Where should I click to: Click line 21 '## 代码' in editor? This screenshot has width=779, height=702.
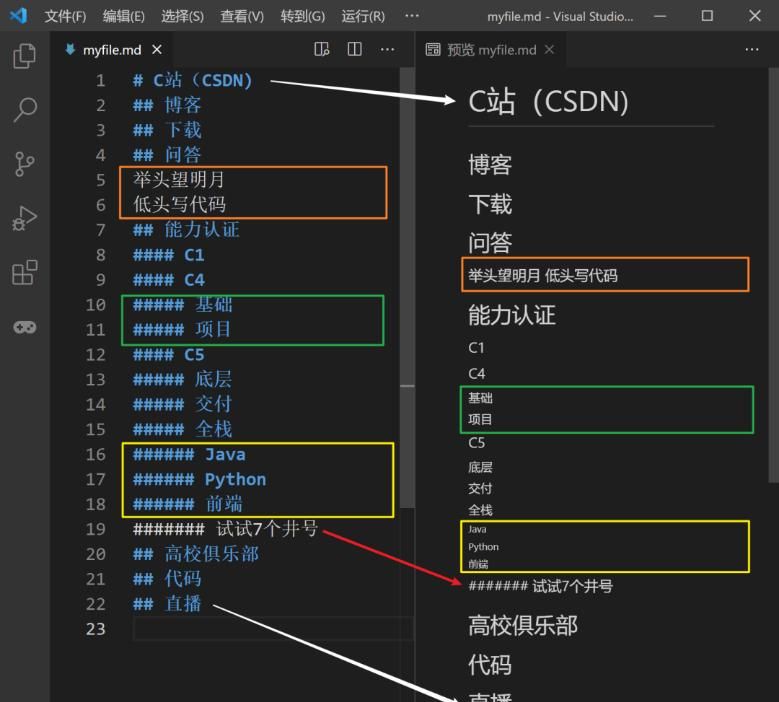(x=167, y=579)
